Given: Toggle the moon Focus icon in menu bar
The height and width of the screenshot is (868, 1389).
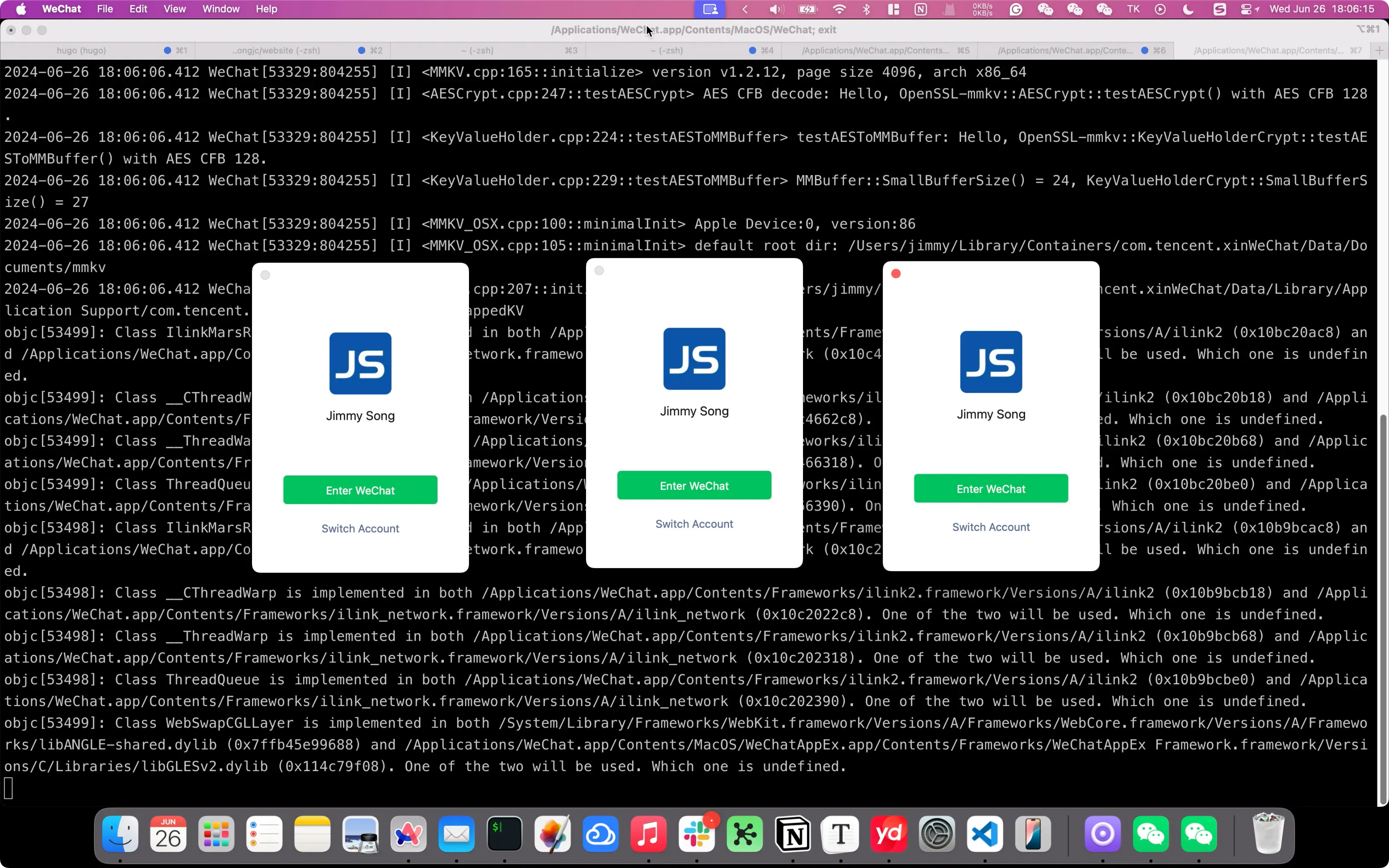Looking at the screenshot, I should pos(1189,9).
